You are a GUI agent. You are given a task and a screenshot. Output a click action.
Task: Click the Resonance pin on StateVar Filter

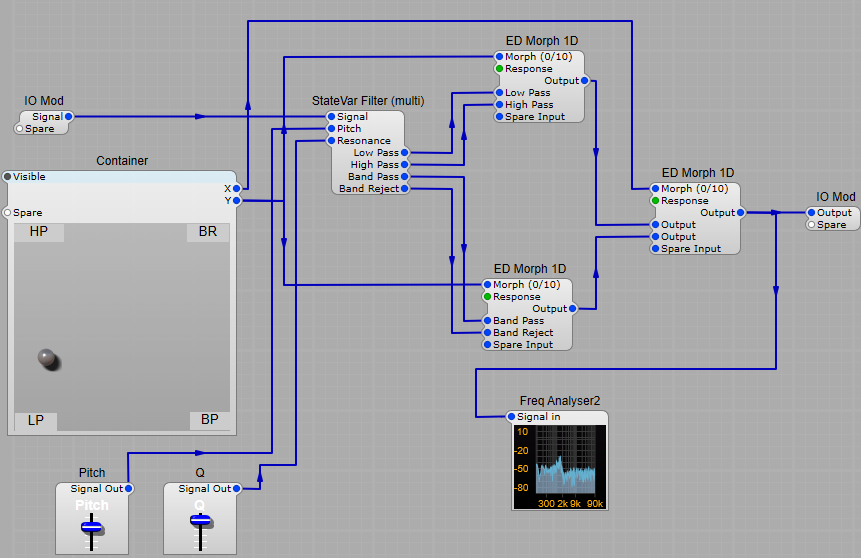pyautogui.click(x=332, y=141)
